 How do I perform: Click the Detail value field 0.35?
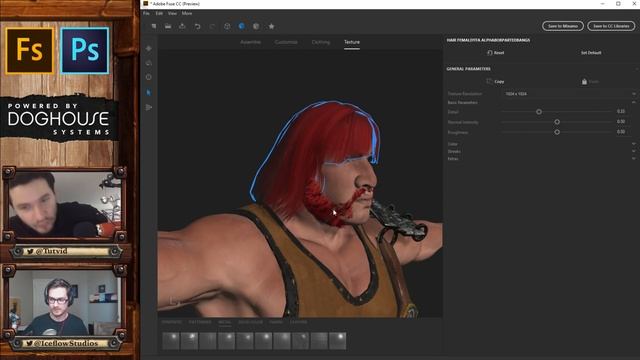click(621, 111)
